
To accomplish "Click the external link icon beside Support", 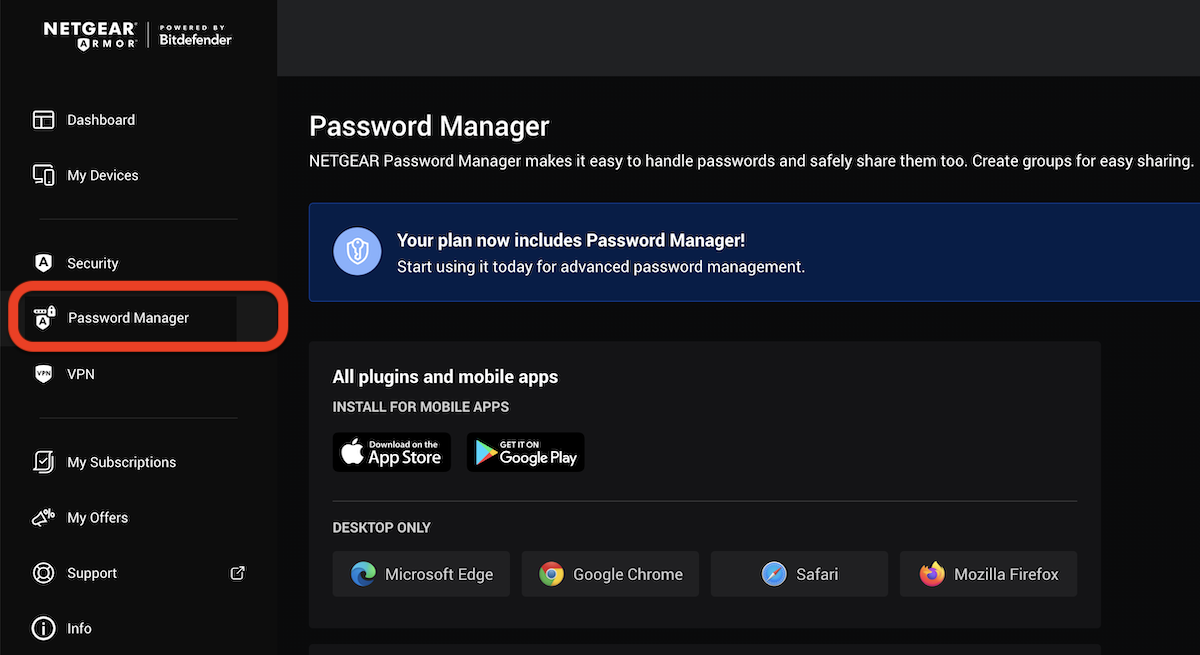I will tap(237, 573).
